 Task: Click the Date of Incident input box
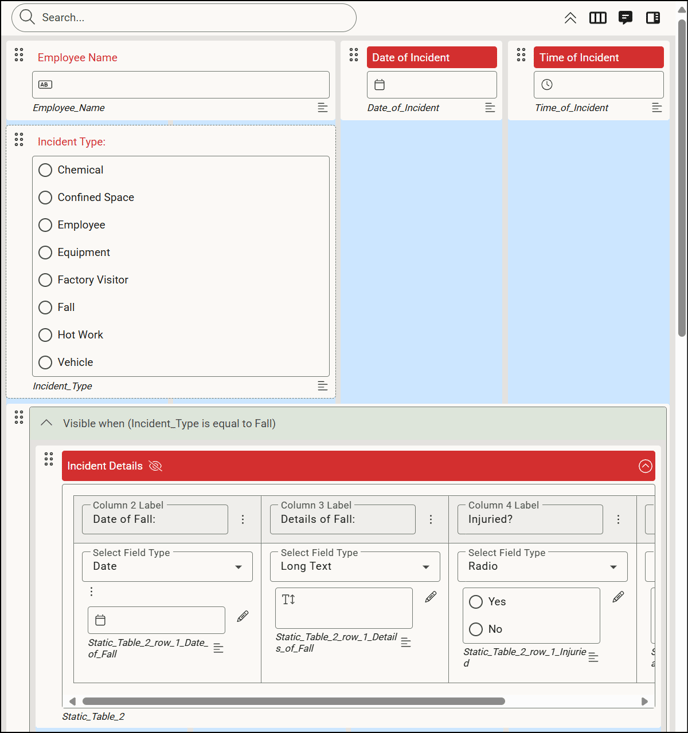click(x=432, y=85)
